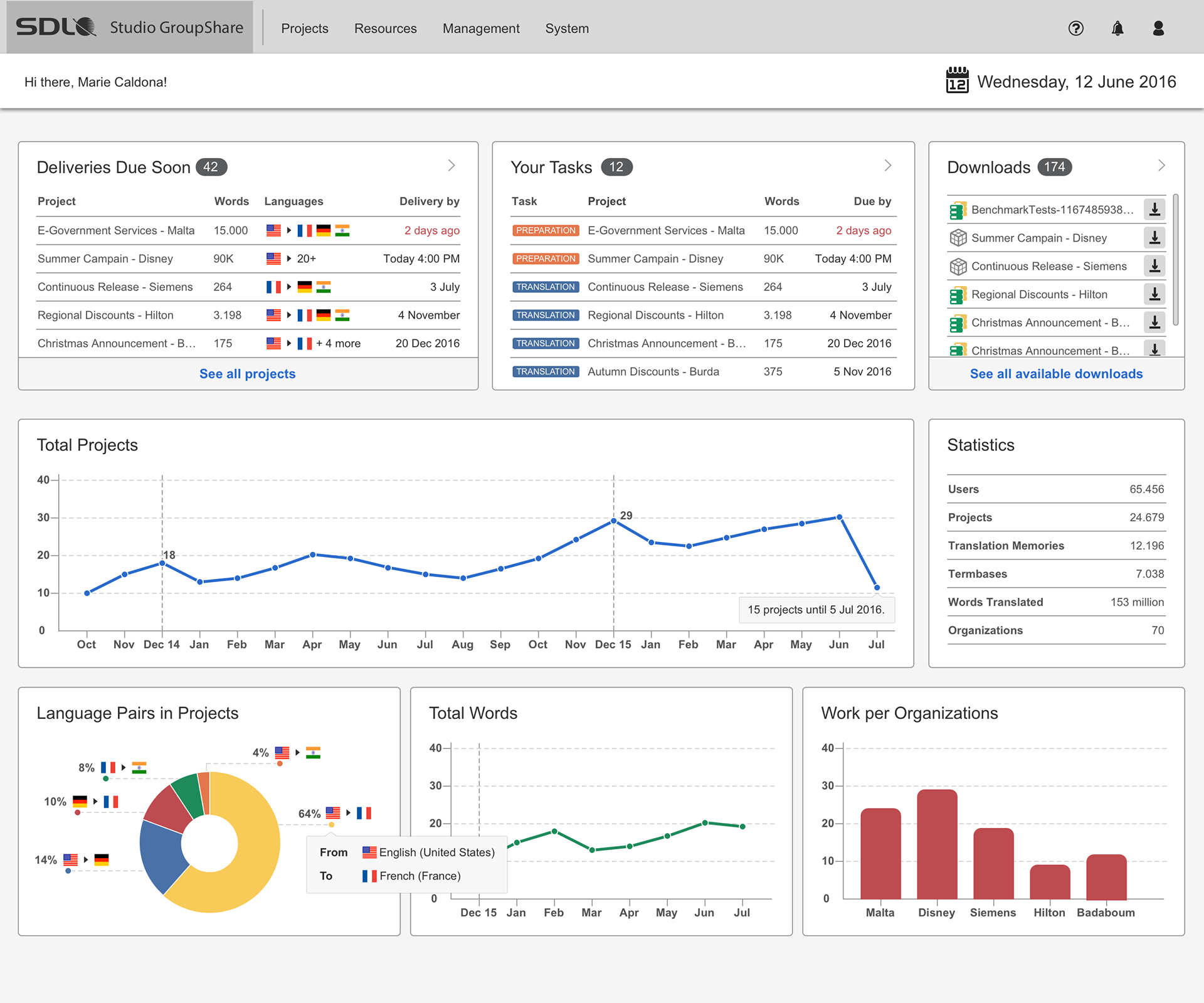Click the Organizations statistic row
The width and height of the screenshot is (1204, 1003).
coord(1056,630)
